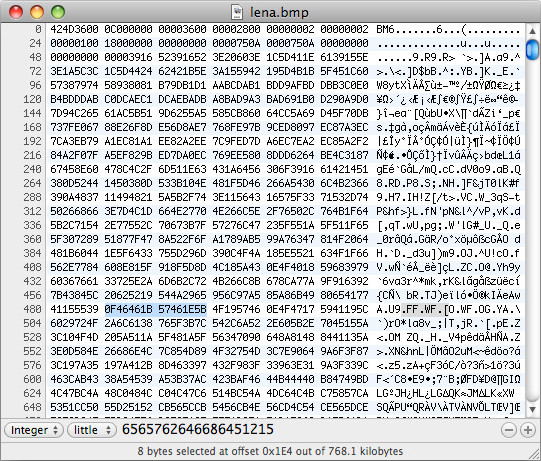Screen dimensions: 541x461
Task: Select hex group 424D3600 at offset 0
Action: (74, 29)
